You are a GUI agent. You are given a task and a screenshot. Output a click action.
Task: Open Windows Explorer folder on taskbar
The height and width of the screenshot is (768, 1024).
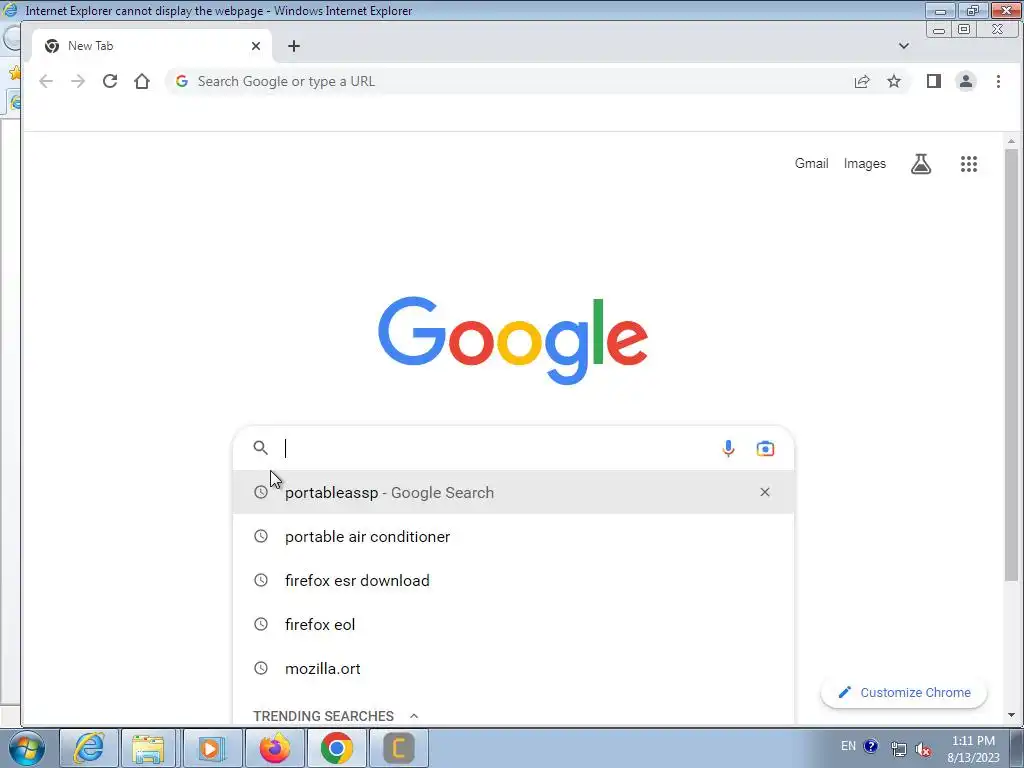[148, 748]
